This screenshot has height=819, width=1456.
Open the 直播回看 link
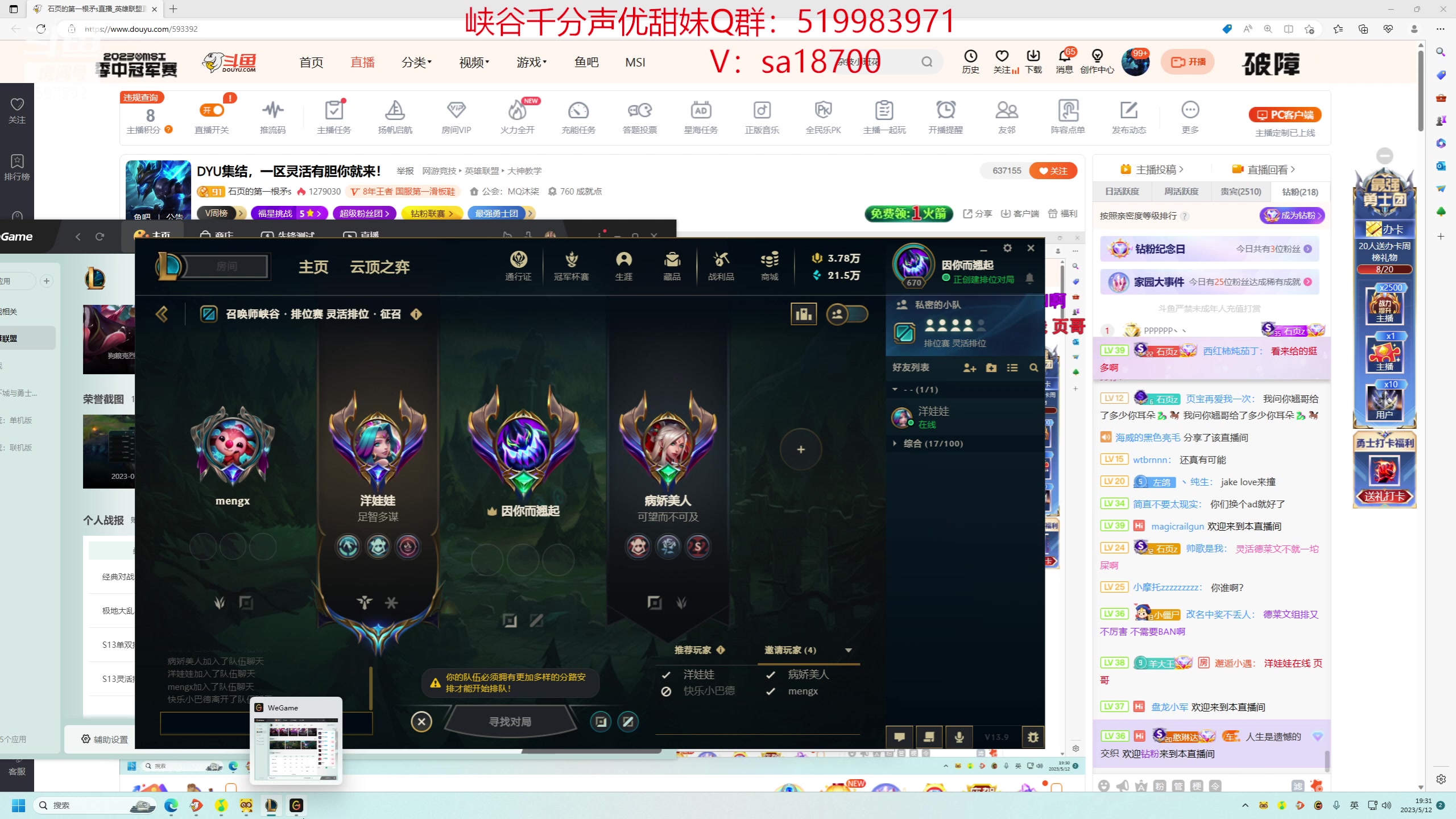pyautogui.click(x=1264, y=169)
